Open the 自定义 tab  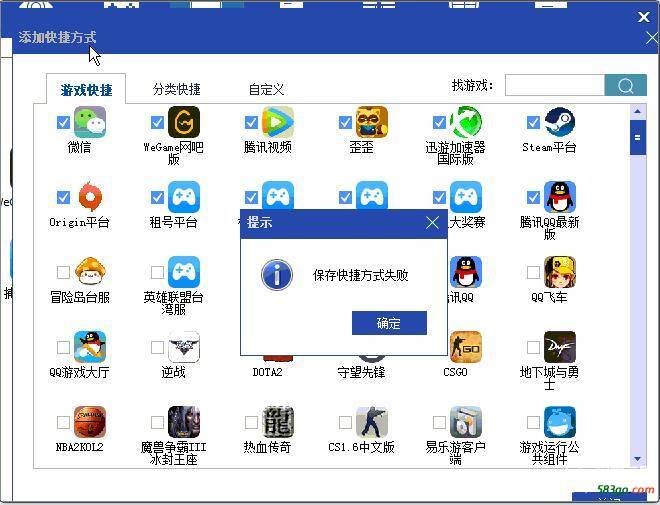(266, 89)
